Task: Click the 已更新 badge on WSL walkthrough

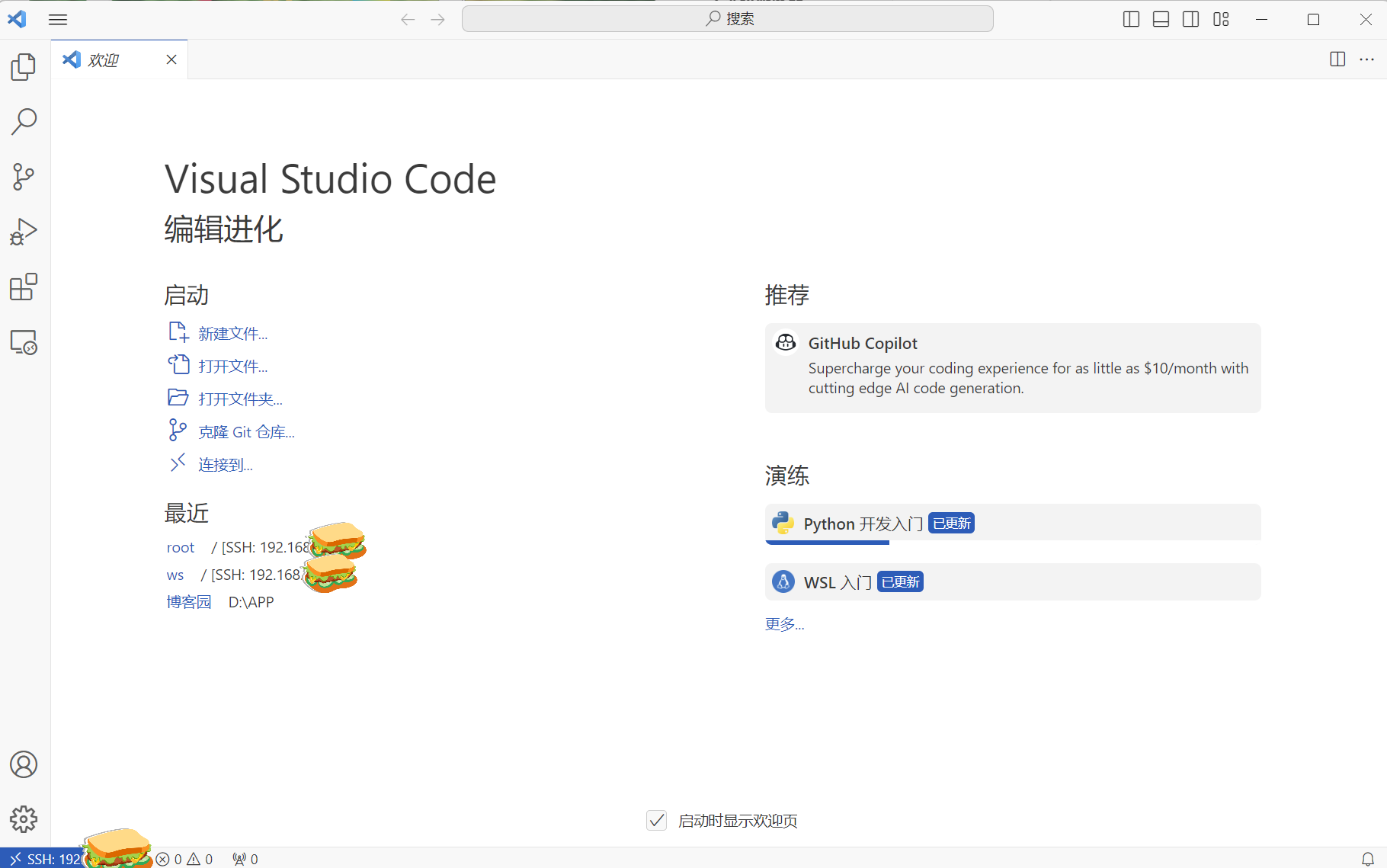Action: (x=900, y=582)
